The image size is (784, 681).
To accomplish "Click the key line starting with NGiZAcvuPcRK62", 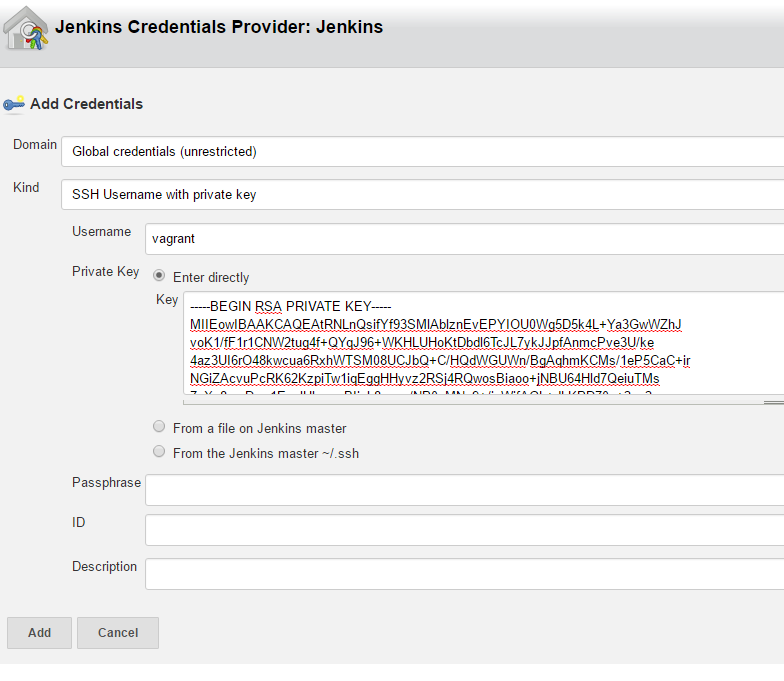I will [424, 378].
